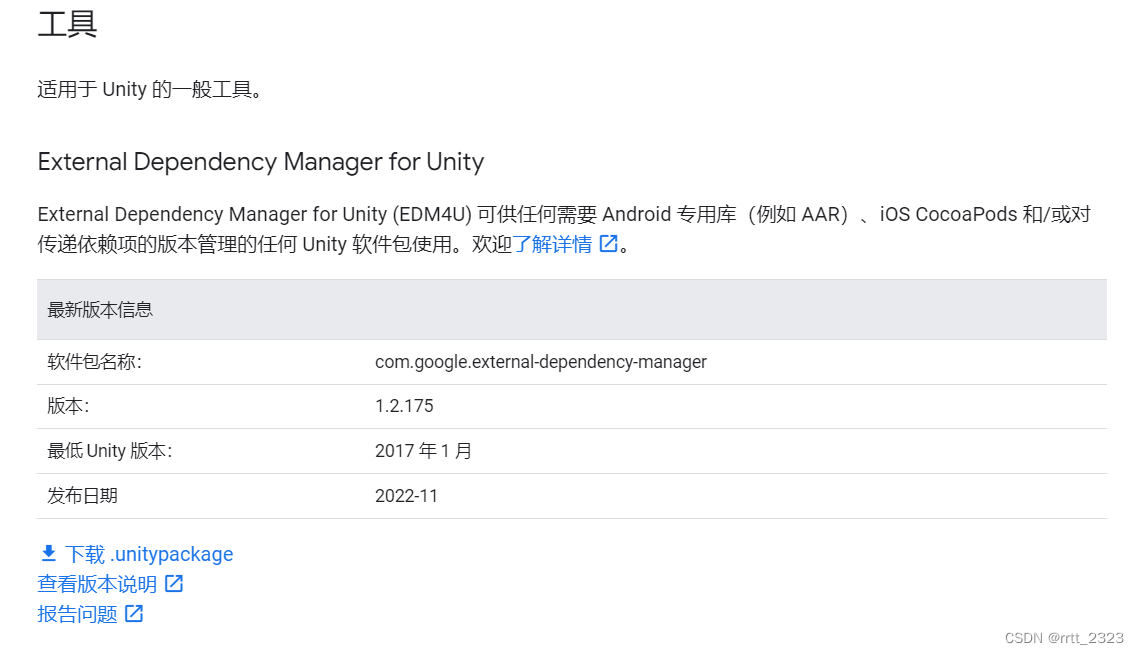The height and width of the screenshot is (654, 1139).
Task: Open the 报告问题 link
Action: pos(78,614)
